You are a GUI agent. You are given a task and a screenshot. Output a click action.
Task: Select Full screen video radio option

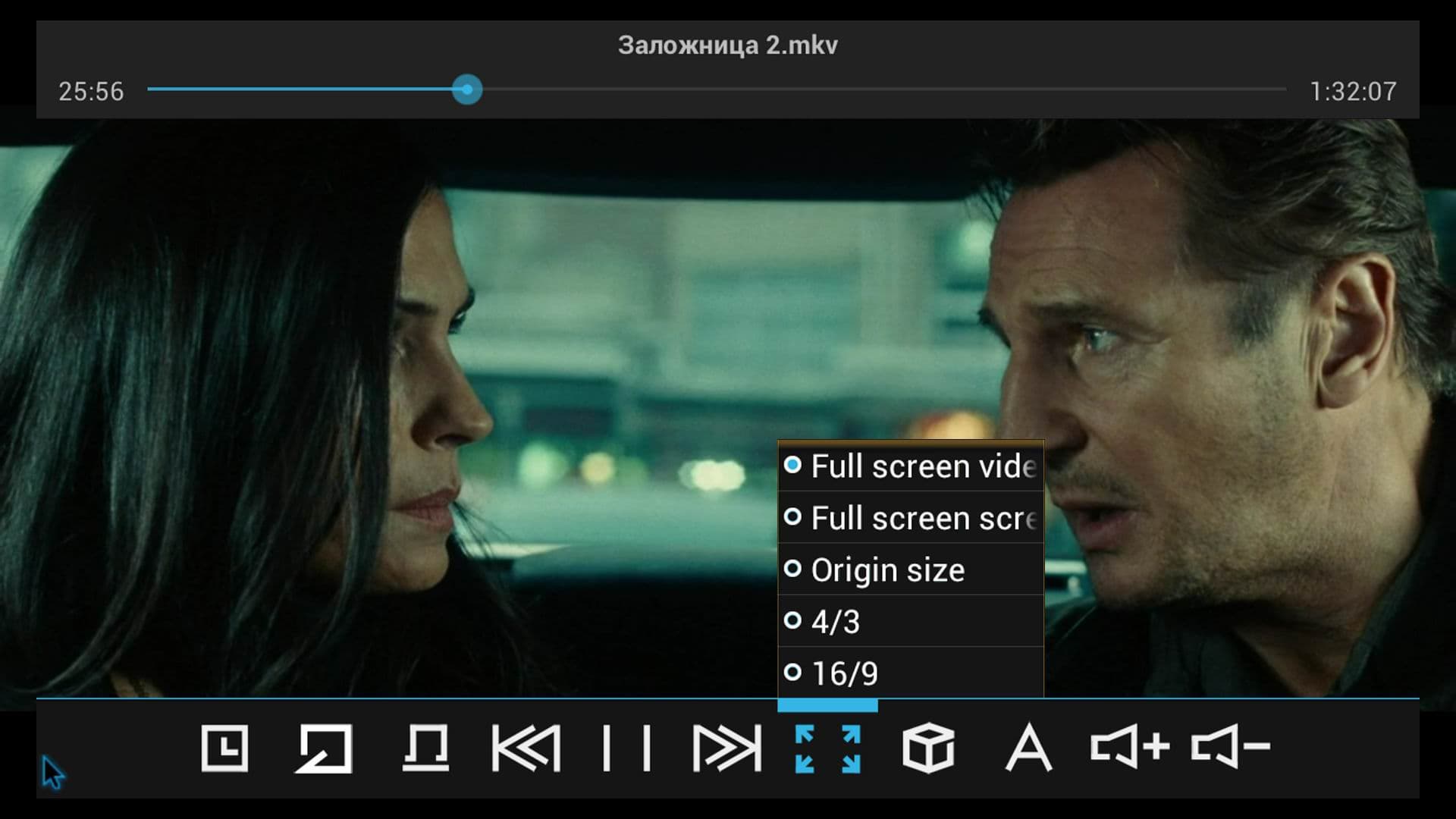tap(910, 466)
